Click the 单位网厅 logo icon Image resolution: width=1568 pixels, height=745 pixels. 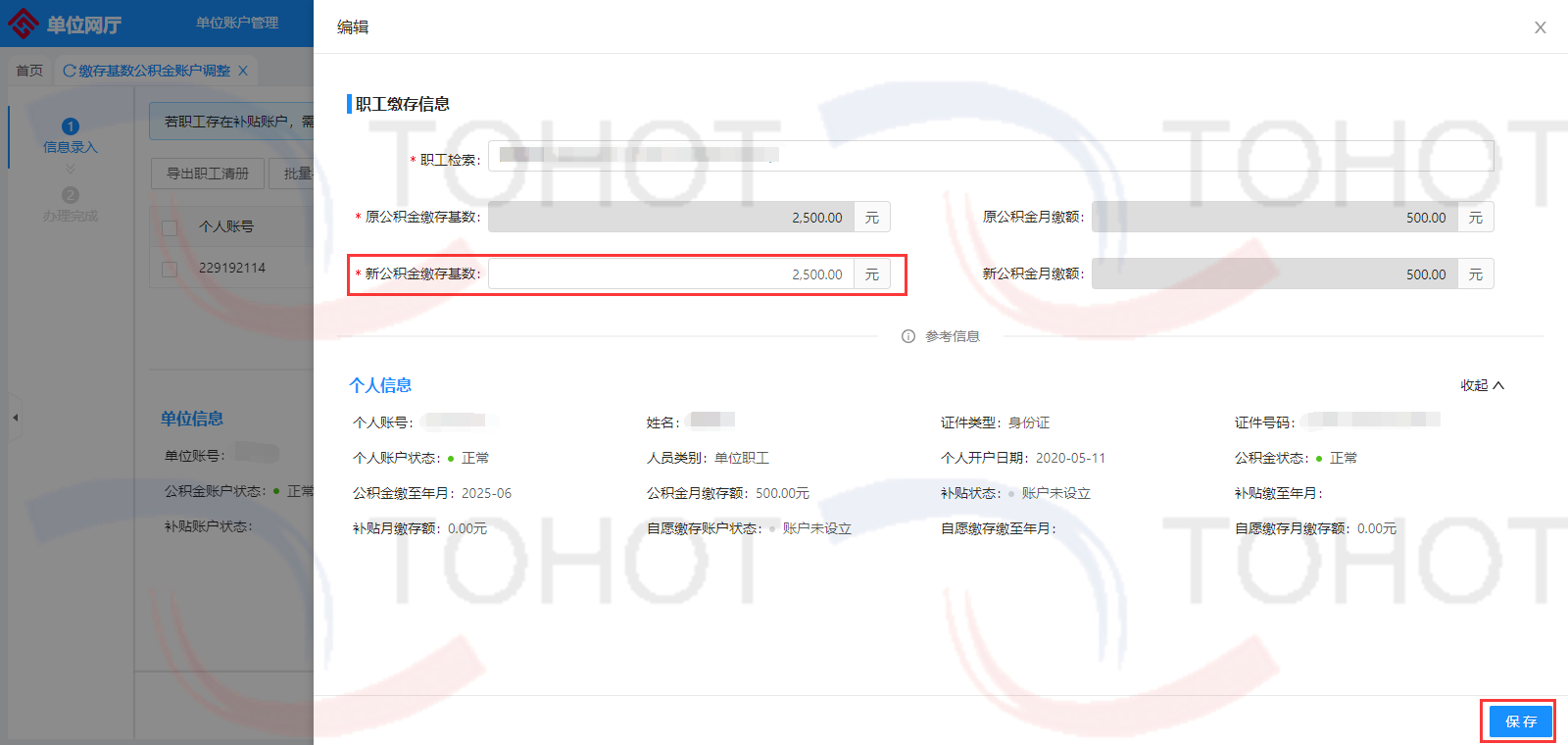[24, 24]
